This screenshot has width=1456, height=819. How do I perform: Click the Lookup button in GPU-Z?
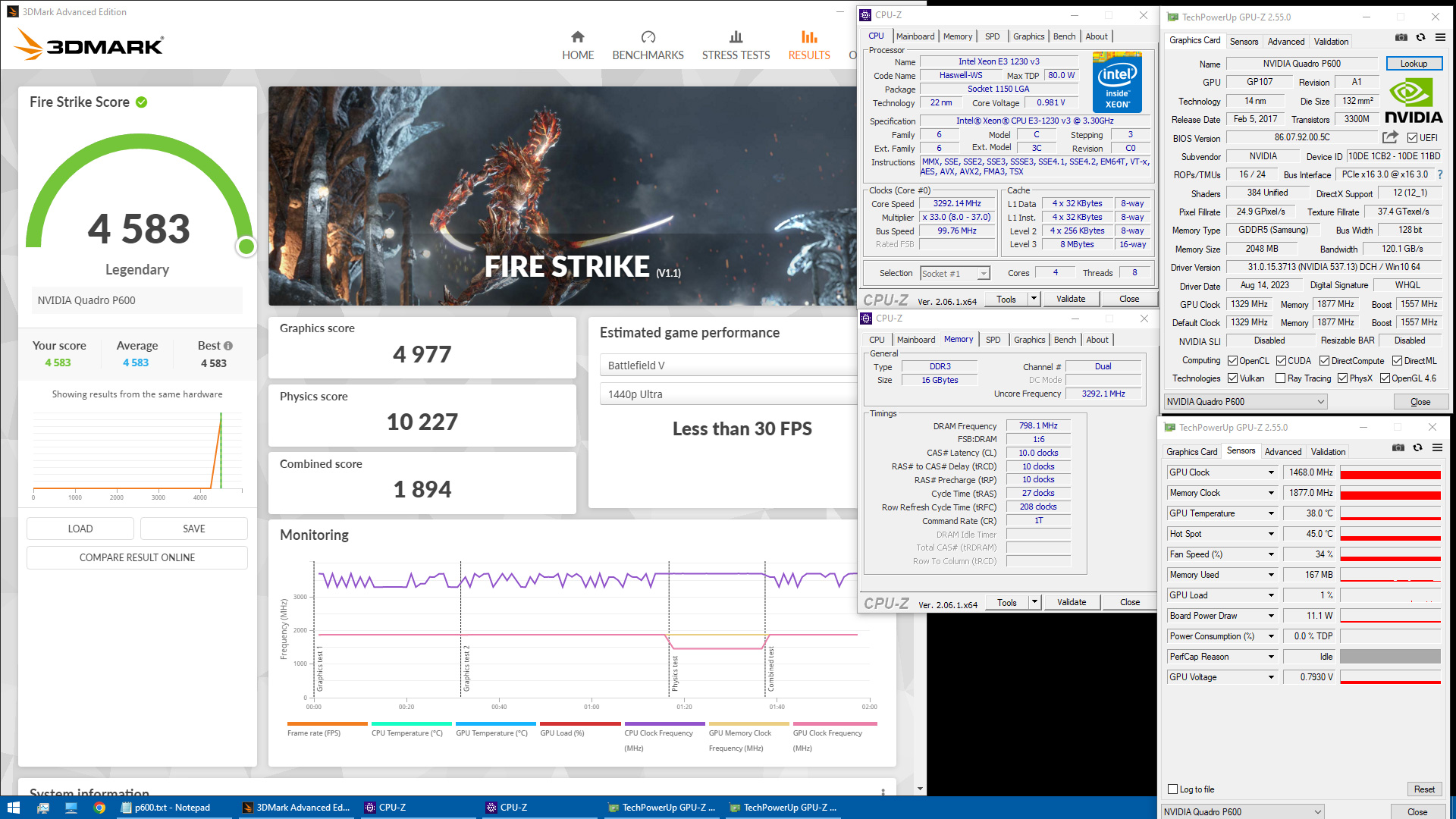point(1414,64)
